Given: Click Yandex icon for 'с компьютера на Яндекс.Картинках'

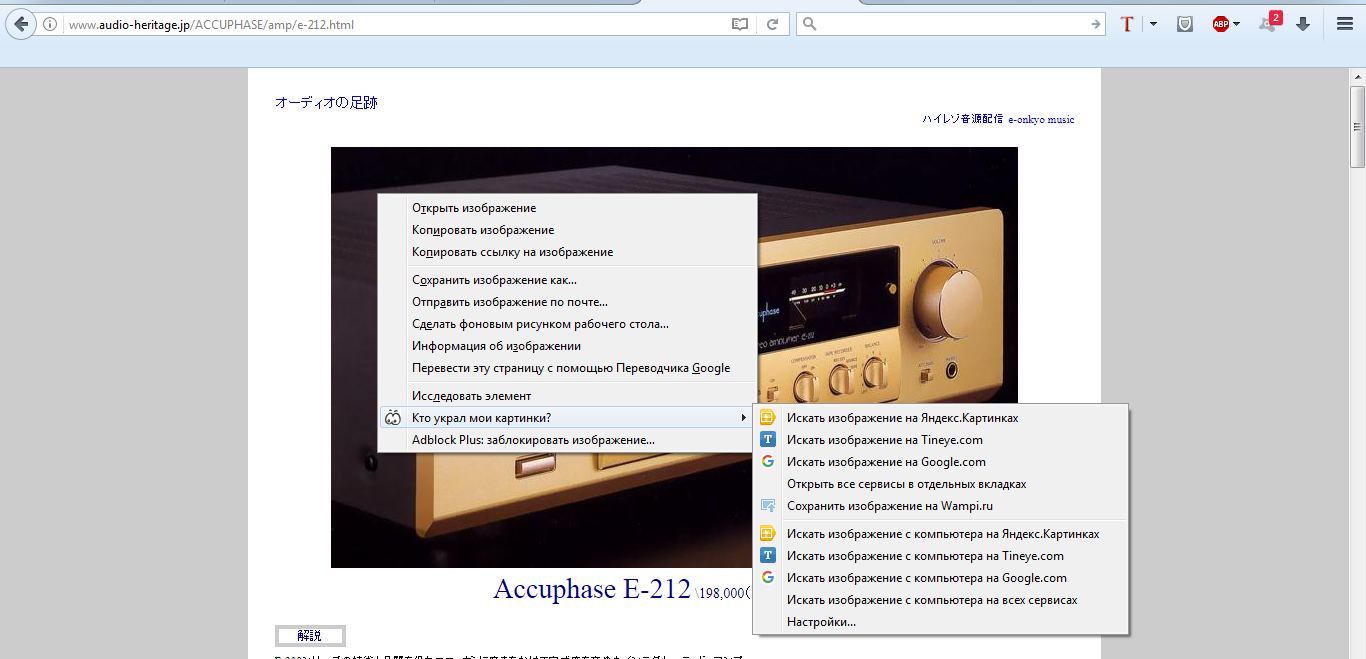Looking at the screenshot, I should coord(768,534).
